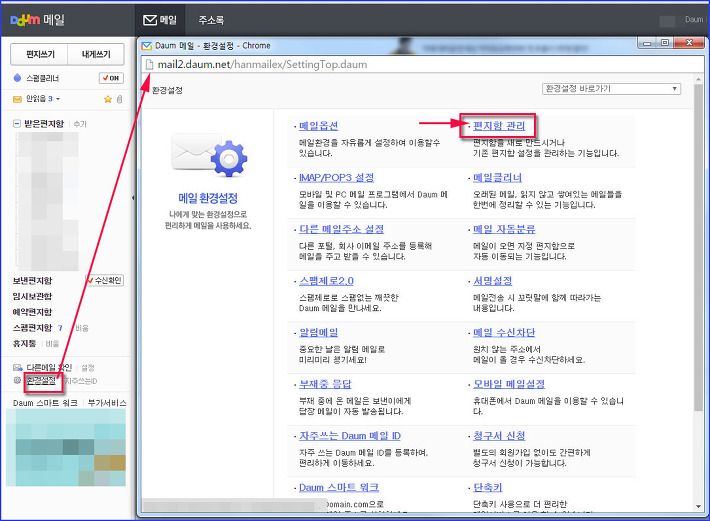Empty spam via 비움 beside 스팸편지함

click(x=82, y=328)
